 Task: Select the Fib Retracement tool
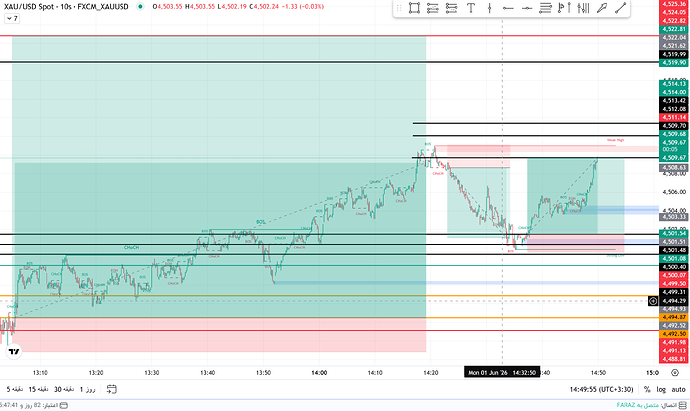click(545, 8)
